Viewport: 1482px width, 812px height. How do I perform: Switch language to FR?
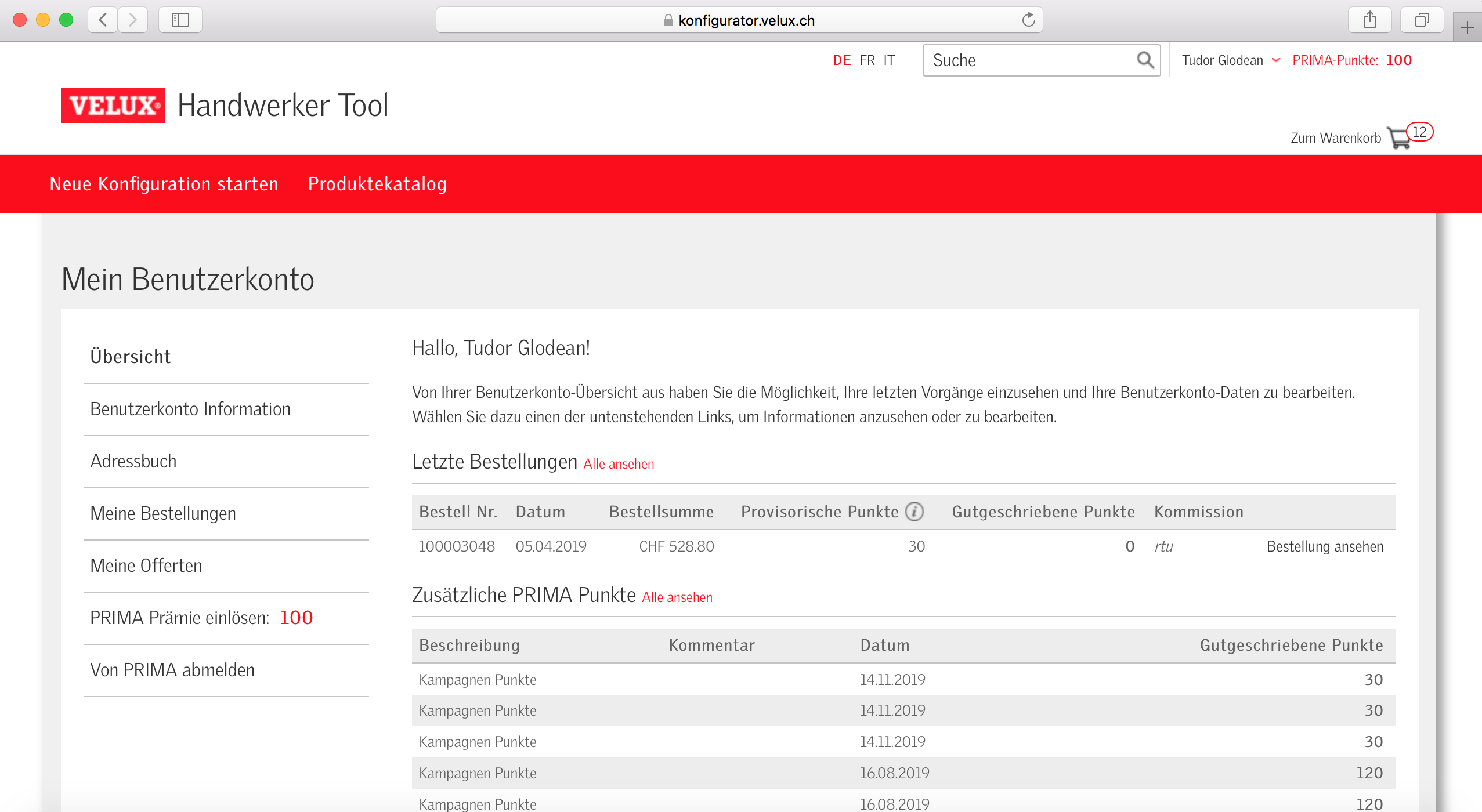(x=867, y=60)
